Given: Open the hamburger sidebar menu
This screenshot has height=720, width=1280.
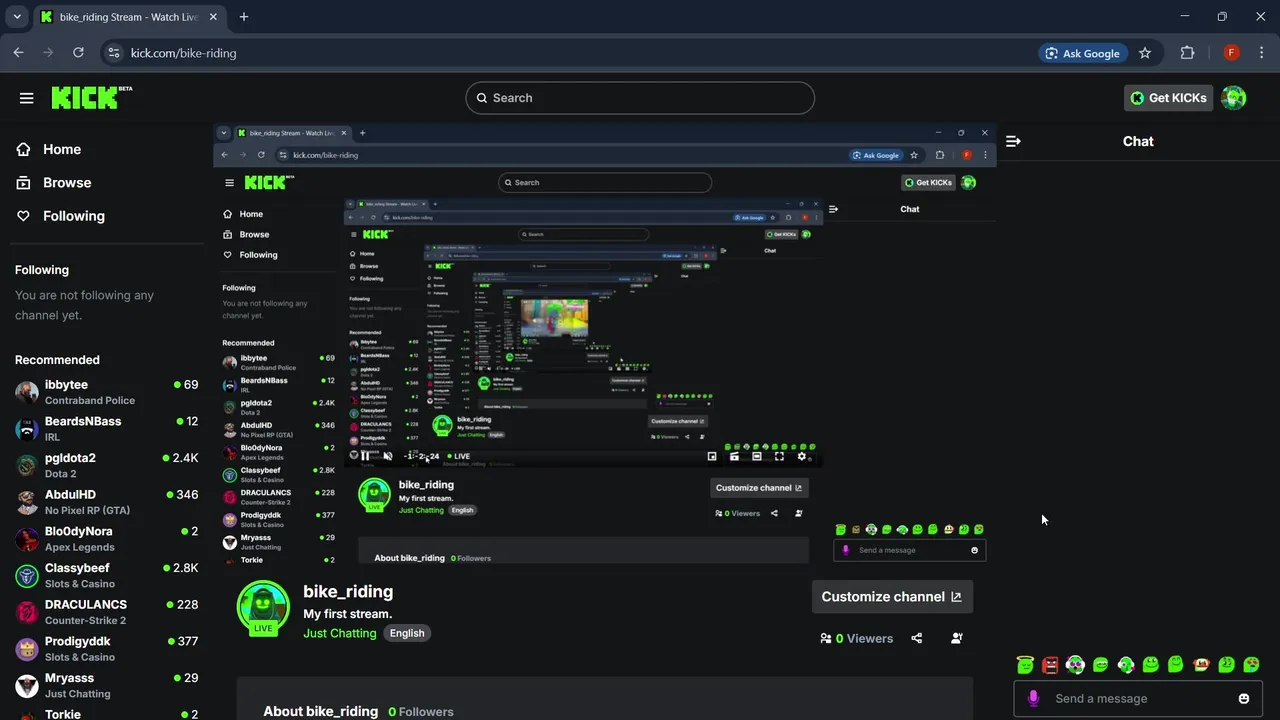Looking at the screenshot, I should coord(27,98).
